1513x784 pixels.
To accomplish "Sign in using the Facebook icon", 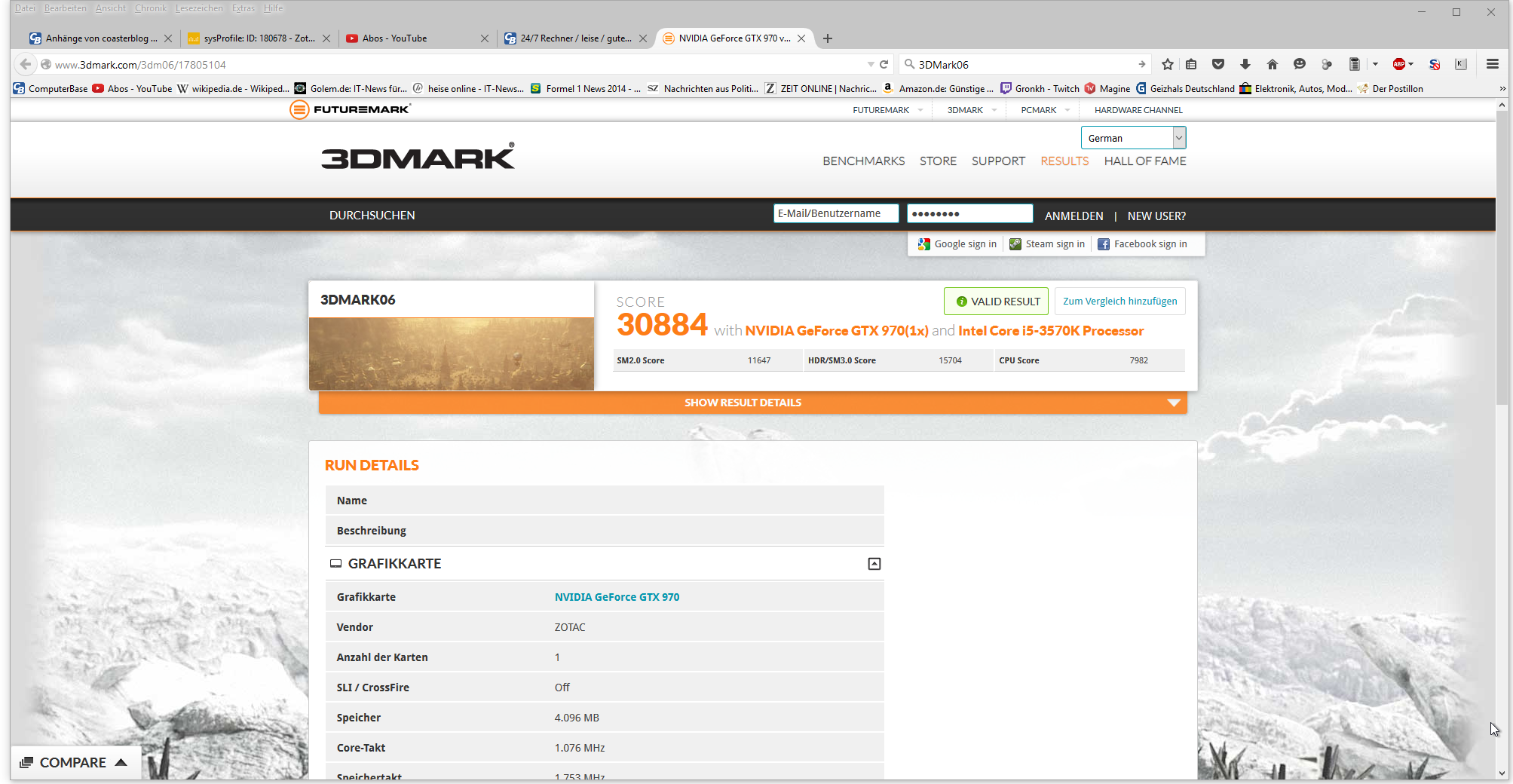I will pyautogui.click(x=1104, y=244).
